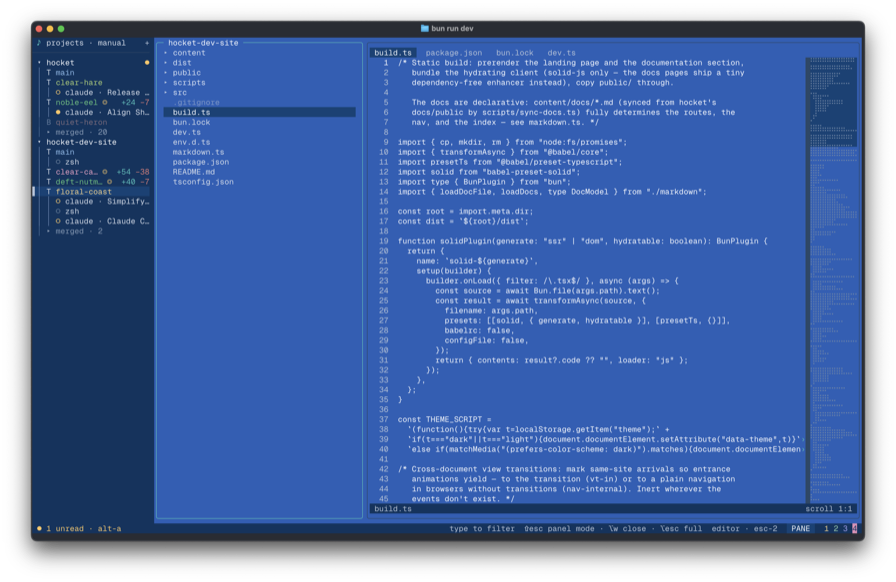The image size is (896, 582).
Task: Click the close hint in status bar
Action: pyautogui.click(x=627, y=528)
